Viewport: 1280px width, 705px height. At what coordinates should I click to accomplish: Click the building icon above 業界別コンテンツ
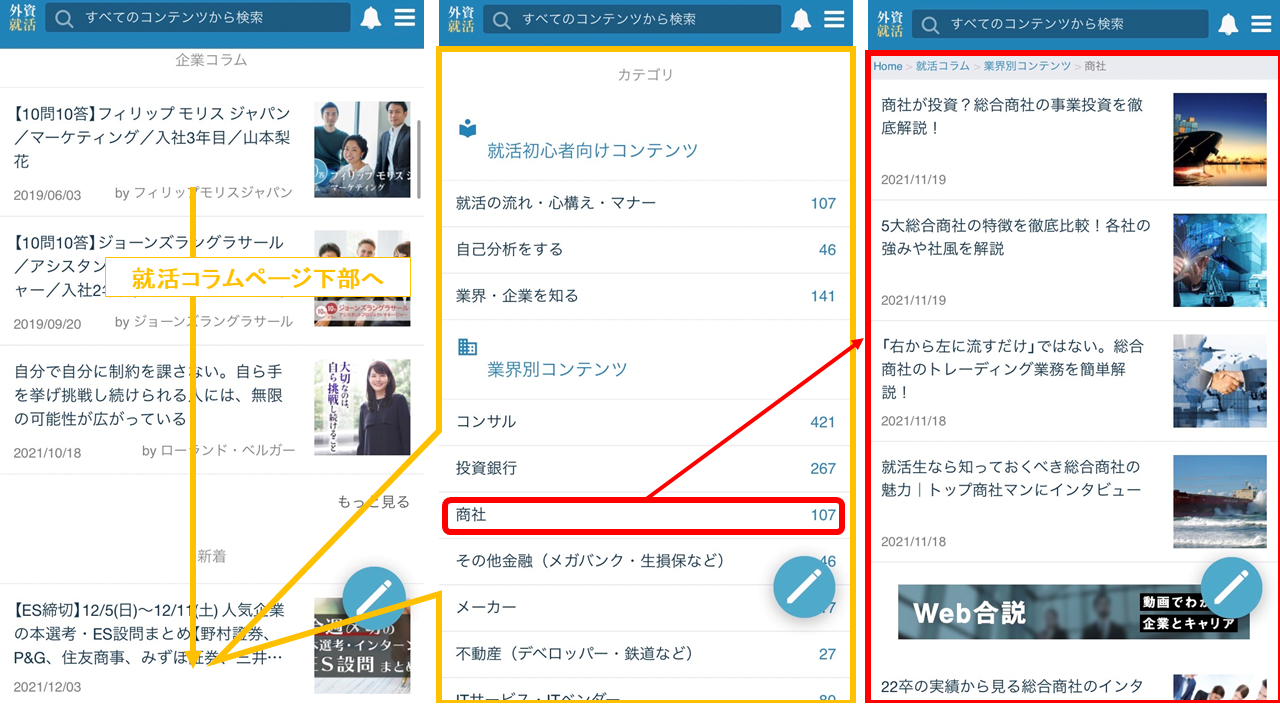pos(467,347)
